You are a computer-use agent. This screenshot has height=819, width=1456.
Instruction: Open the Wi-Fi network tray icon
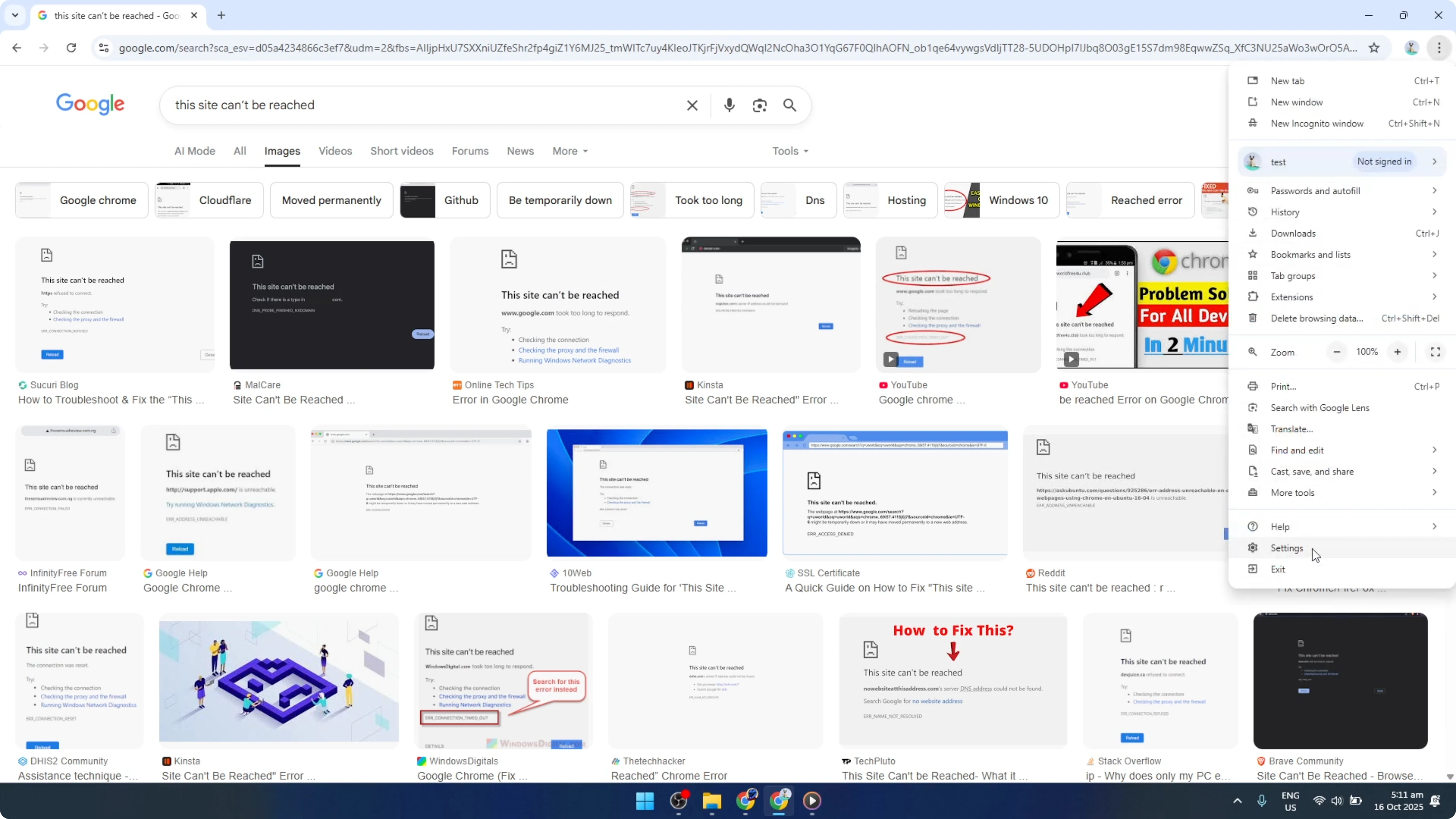click(1319, 800)
